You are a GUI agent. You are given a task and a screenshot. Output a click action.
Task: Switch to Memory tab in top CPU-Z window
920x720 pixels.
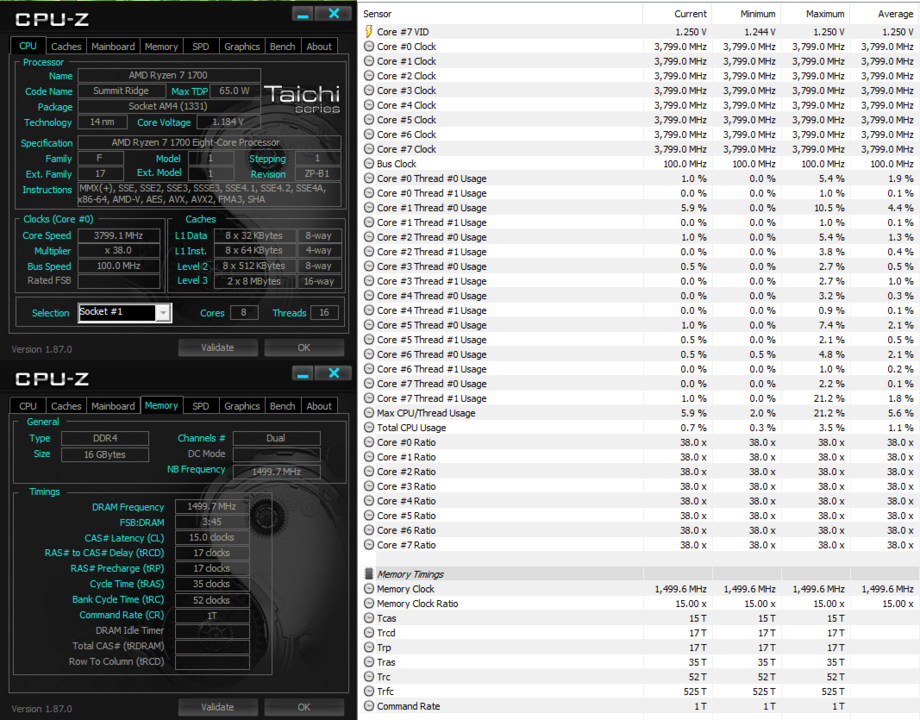point(161,46)
